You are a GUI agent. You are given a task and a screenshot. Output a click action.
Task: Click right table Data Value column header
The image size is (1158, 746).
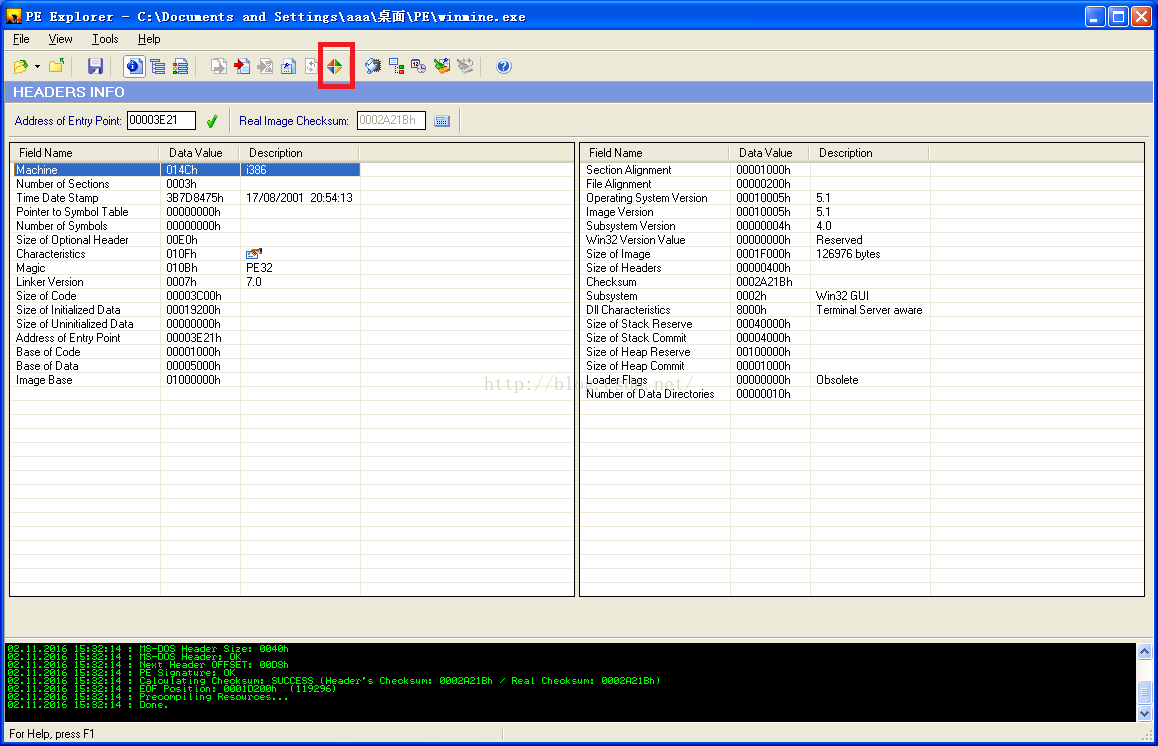point(770,153)
